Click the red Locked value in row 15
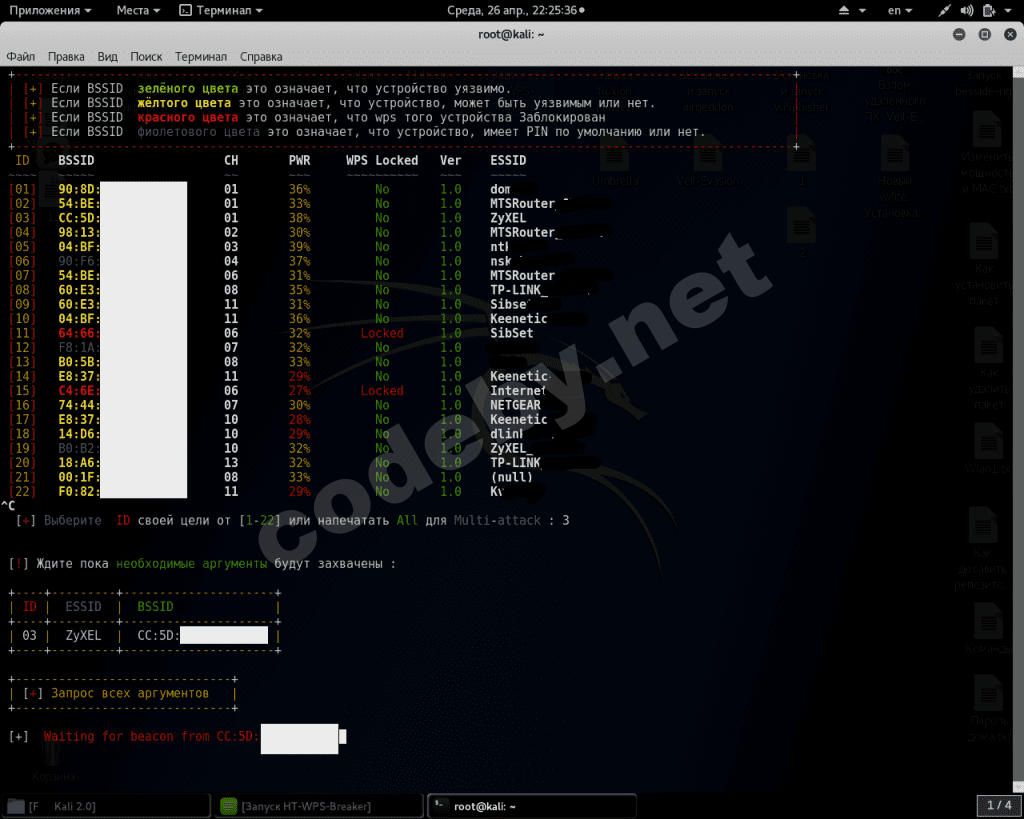 click(382, 391)
